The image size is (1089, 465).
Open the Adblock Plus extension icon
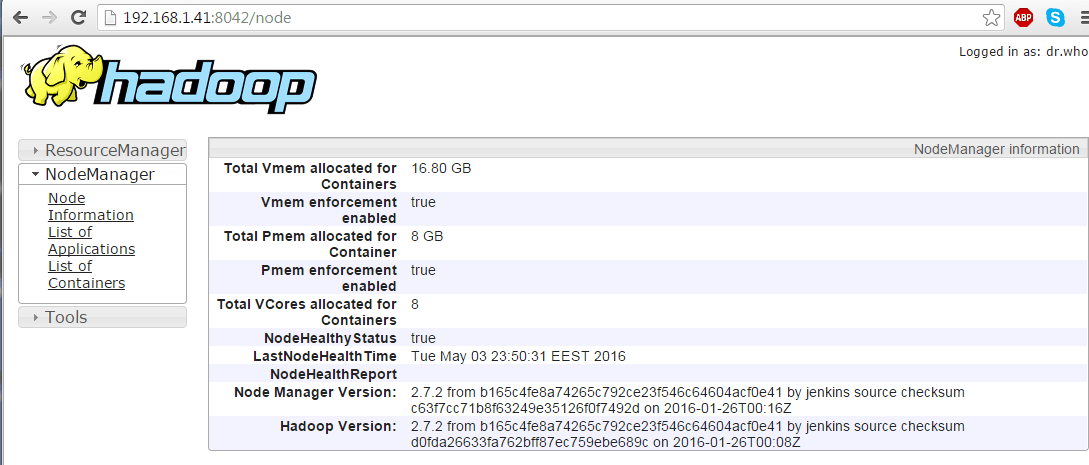tap(1023, 18)
